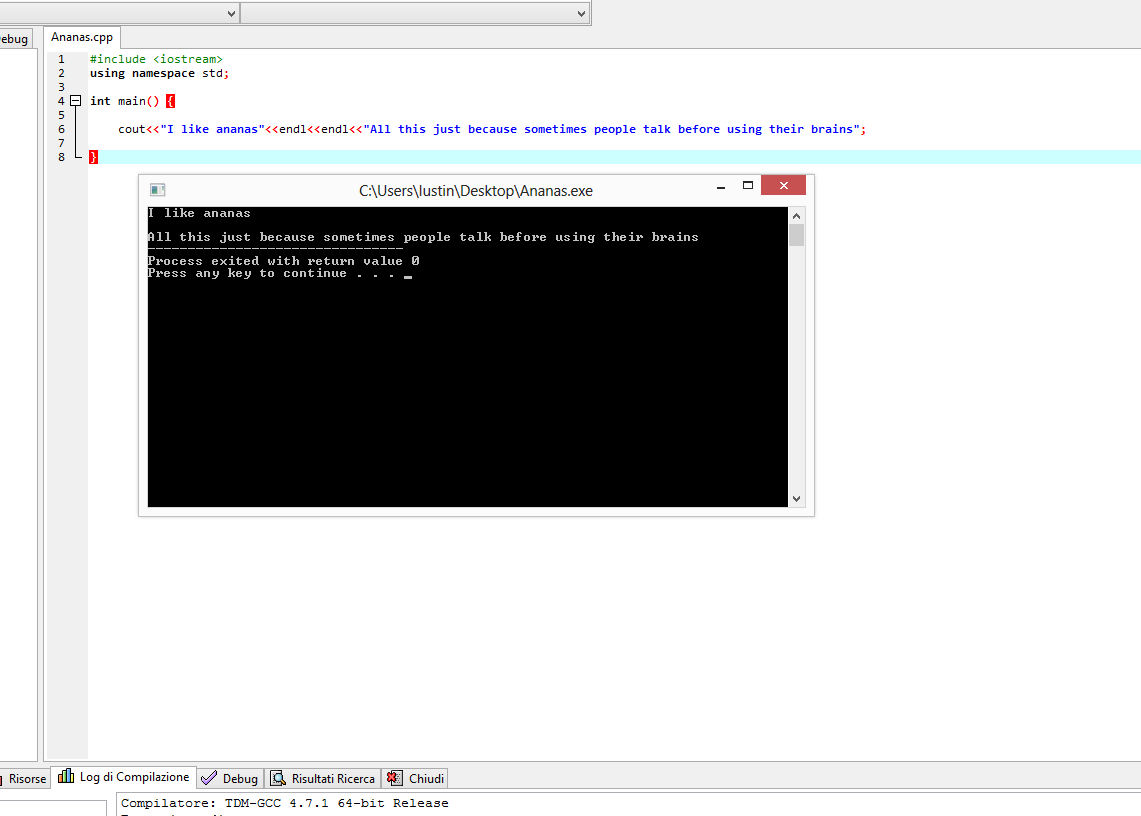
Task: Click the Log di Compilazione bar-chart icon
Action: pyautogui.click(x=66, y=777)
